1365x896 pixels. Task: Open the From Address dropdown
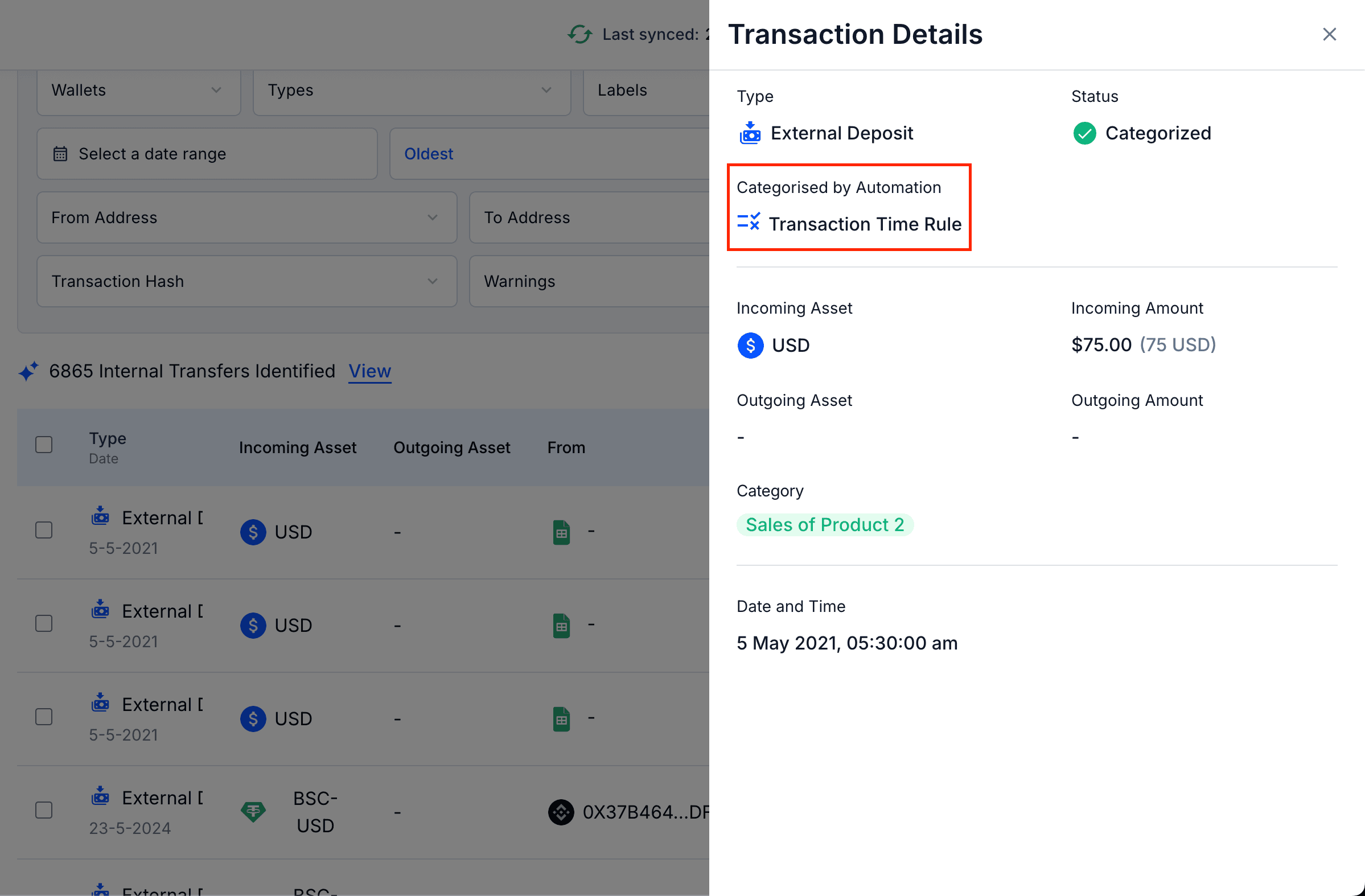pyautogui.click(x=246, y=218)
